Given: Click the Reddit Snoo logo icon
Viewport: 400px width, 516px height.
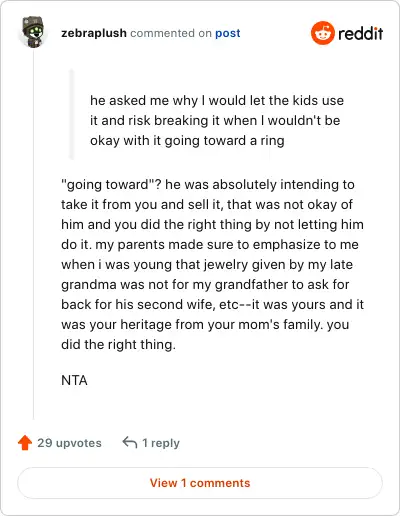Looking at the screenshot, I should pos(322,33).
